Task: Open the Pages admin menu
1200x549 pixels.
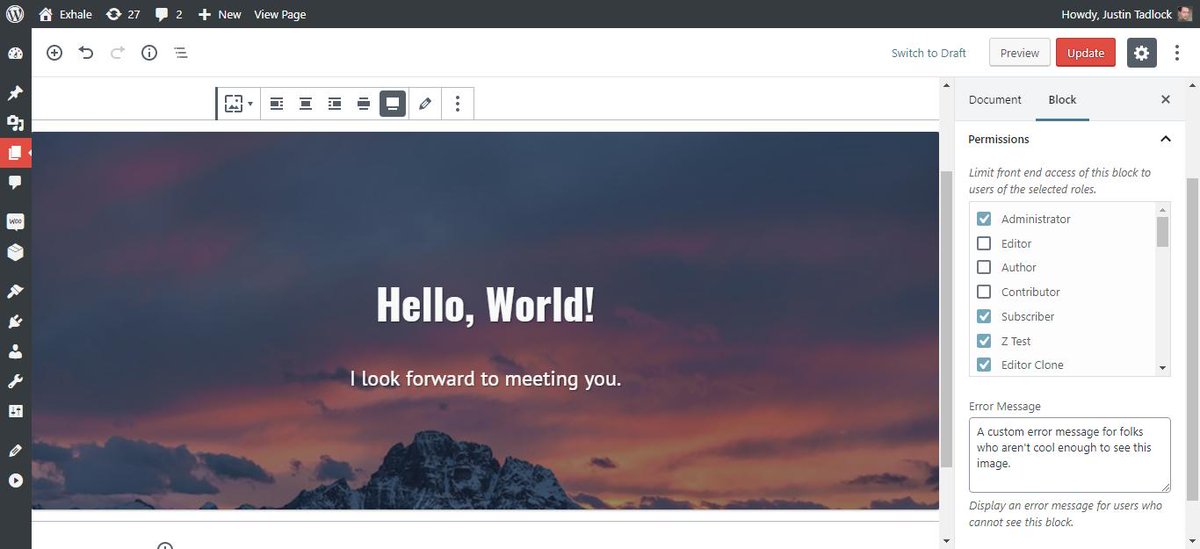Action: point(15,153)
